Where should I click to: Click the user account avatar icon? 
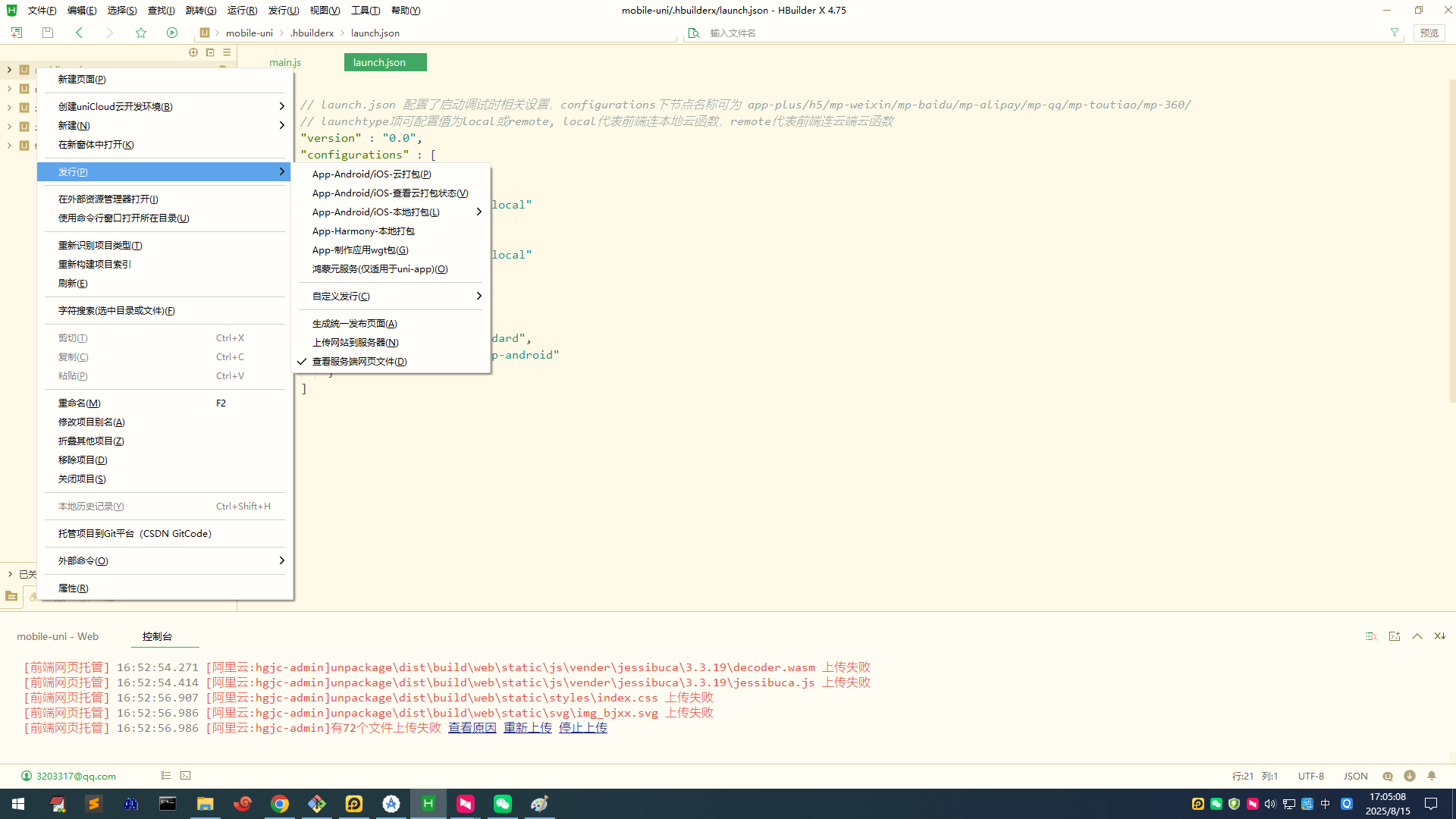(x=27, y=776)
